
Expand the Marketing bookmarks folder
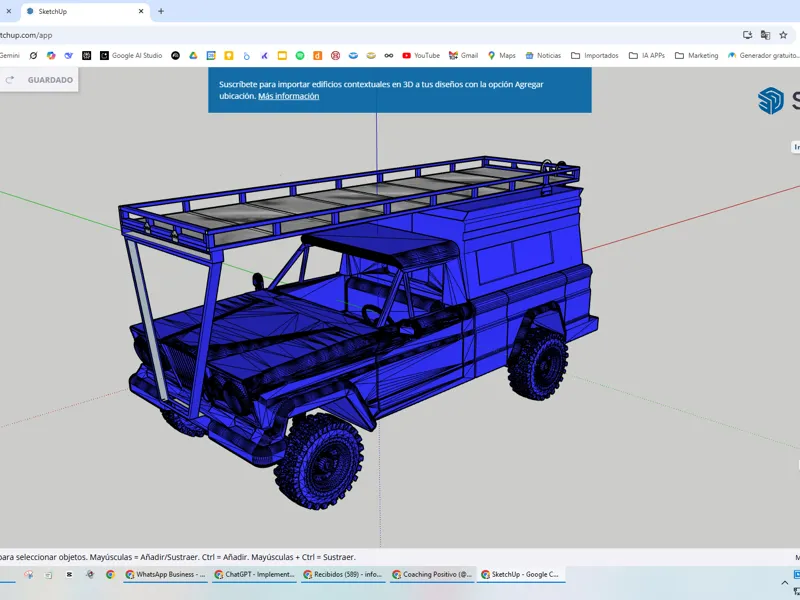click(696, 56)
